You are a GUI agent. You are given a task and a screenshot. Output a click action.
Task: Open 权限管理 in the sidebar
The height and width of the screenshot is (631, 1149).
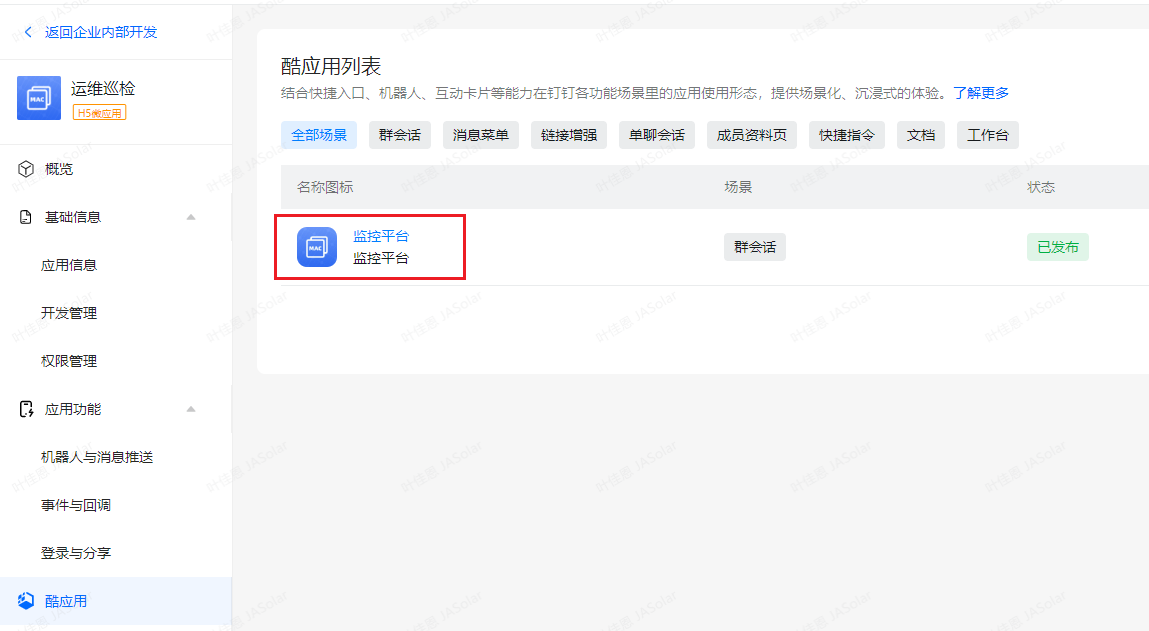[69, 361]
